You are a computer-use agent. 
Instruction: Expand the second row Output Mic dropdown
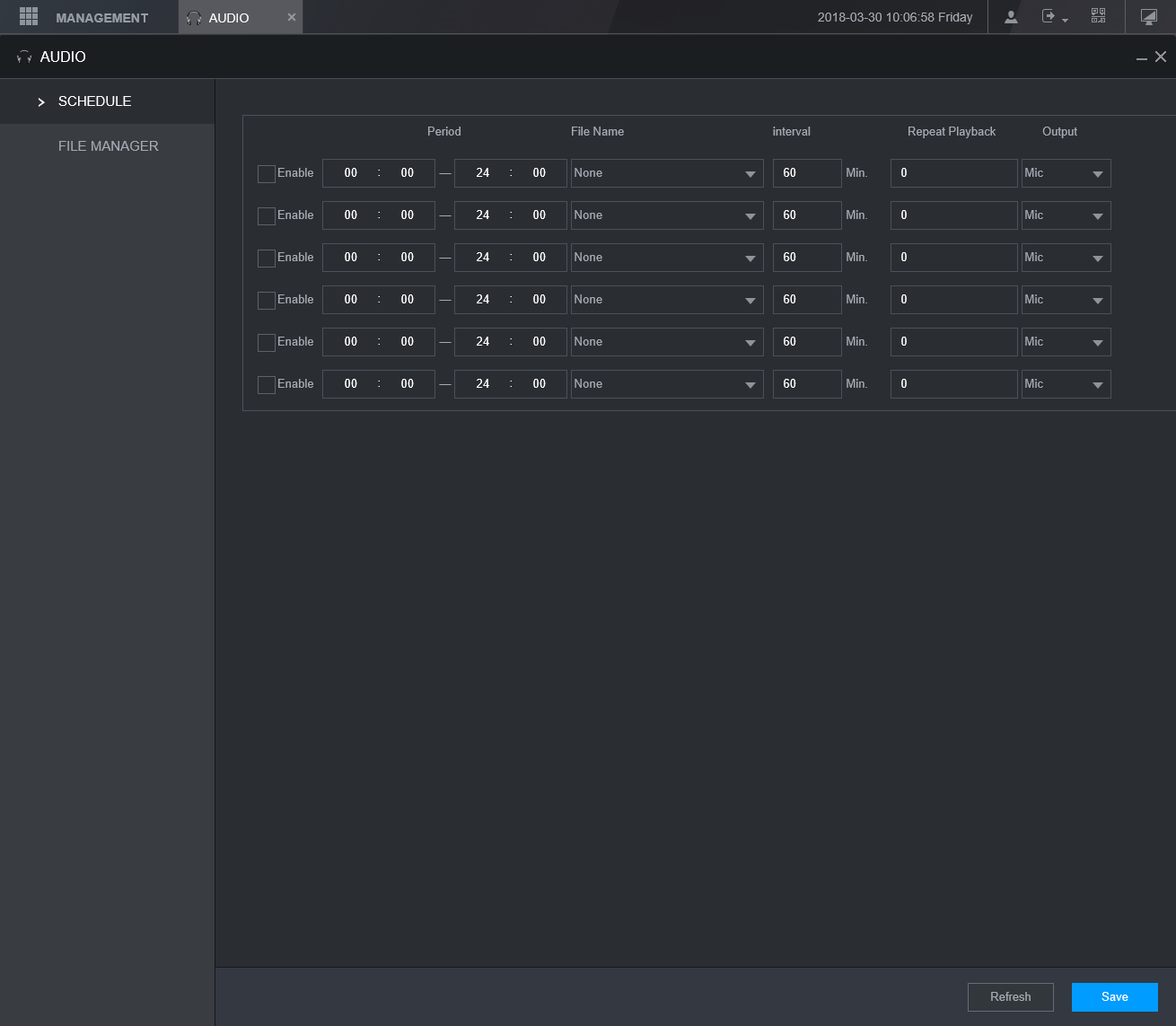pyautogui.click(x=1066, y=215)
